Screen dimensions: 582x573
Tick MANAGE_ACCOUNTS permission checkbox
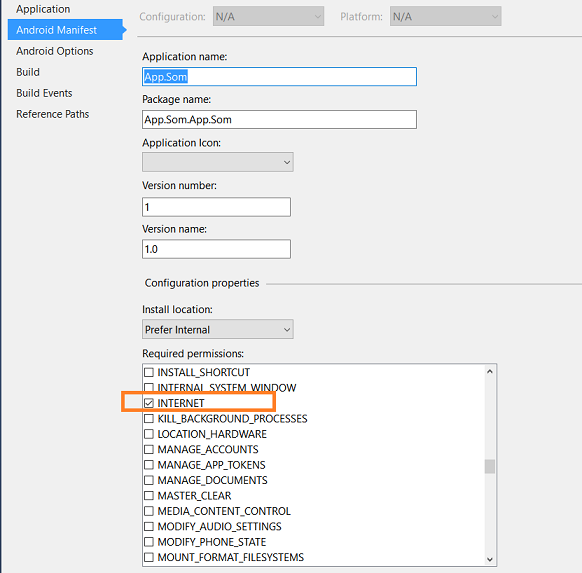tap(149, 449)
